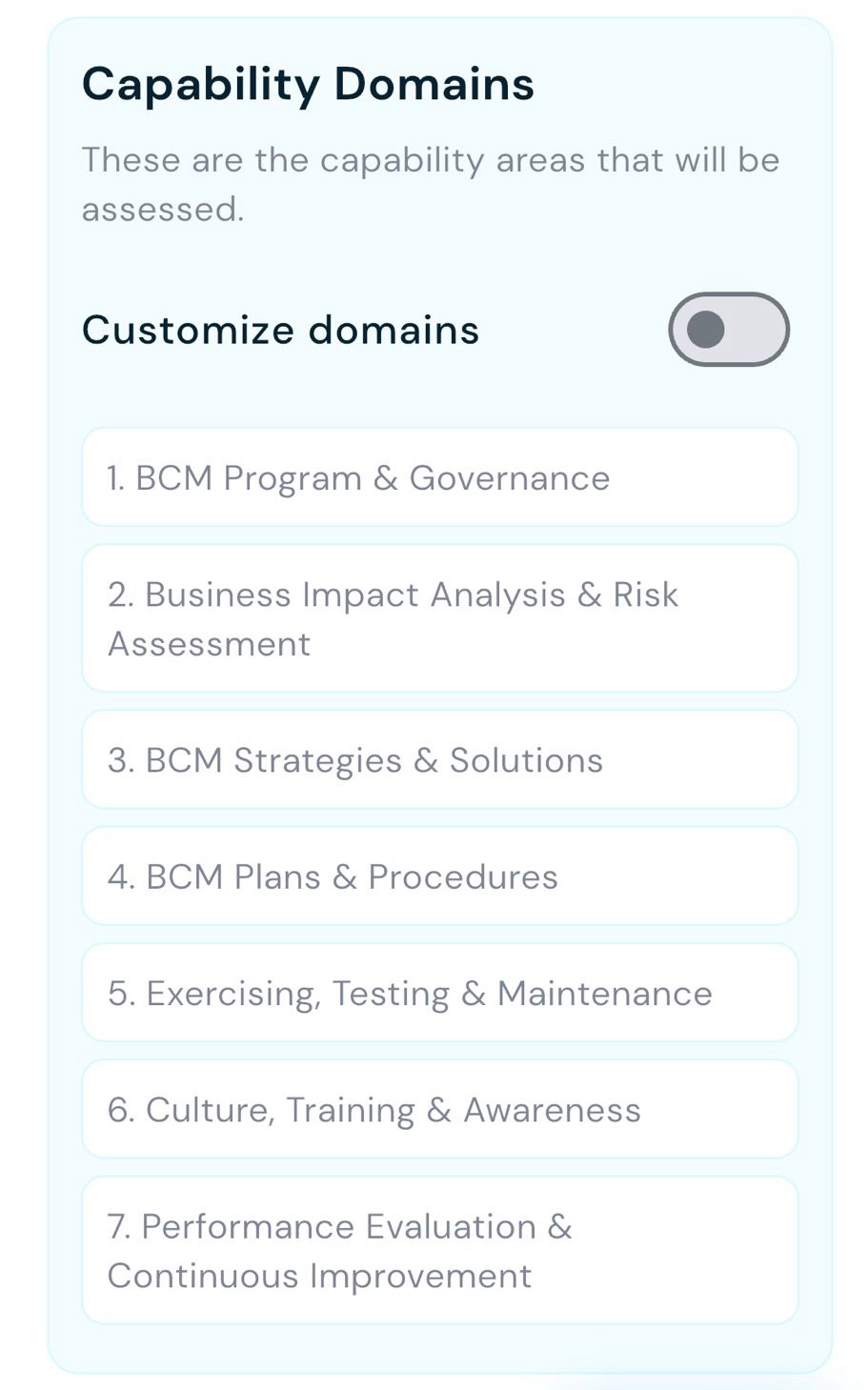Choose the third capability domain card
The width and height of the screenshot is (868, 1390).
pos(439,760)
